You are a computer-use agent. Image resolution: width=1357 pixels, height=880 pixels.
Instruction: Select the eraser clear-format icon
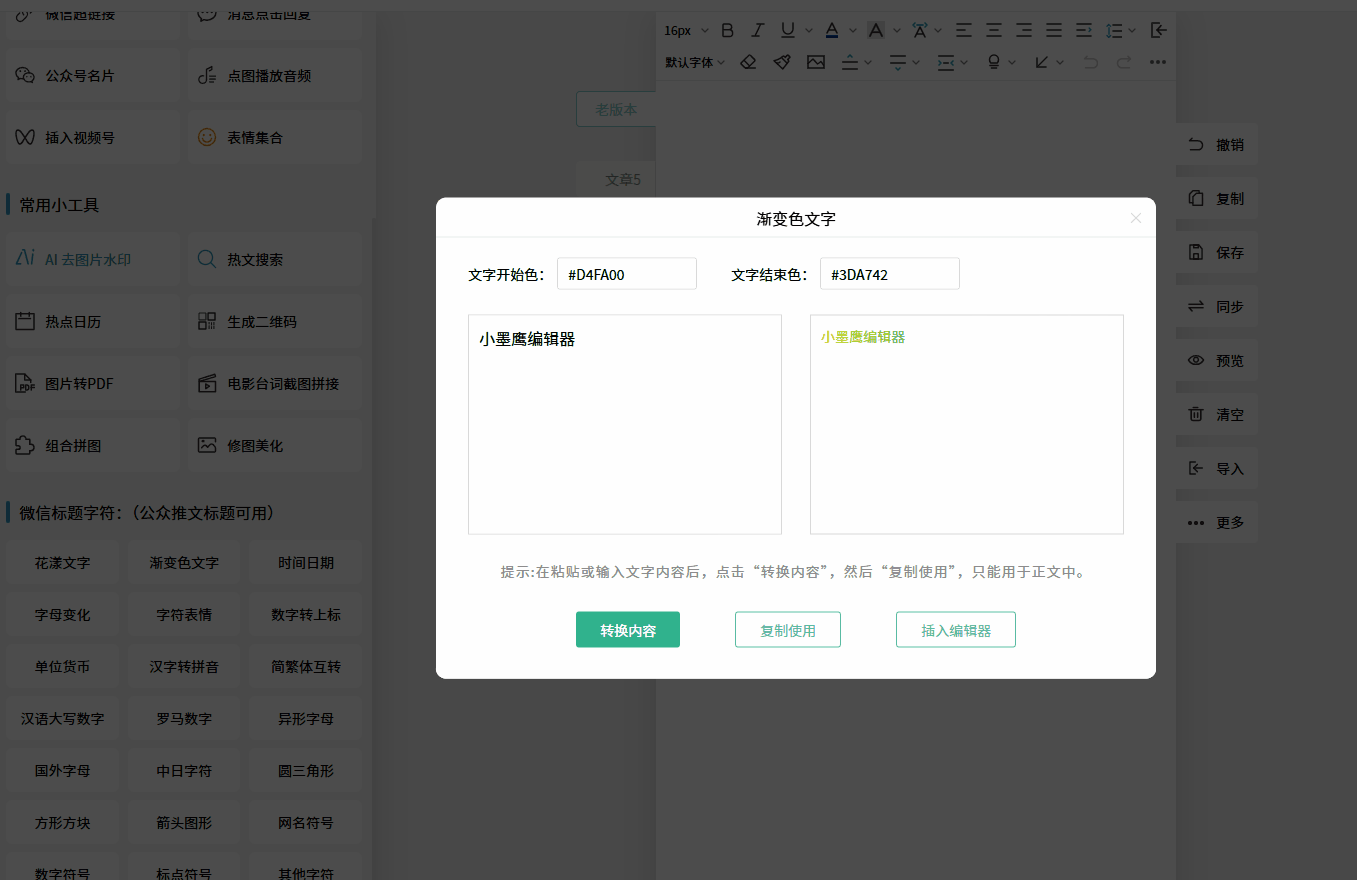coord(748,62)
